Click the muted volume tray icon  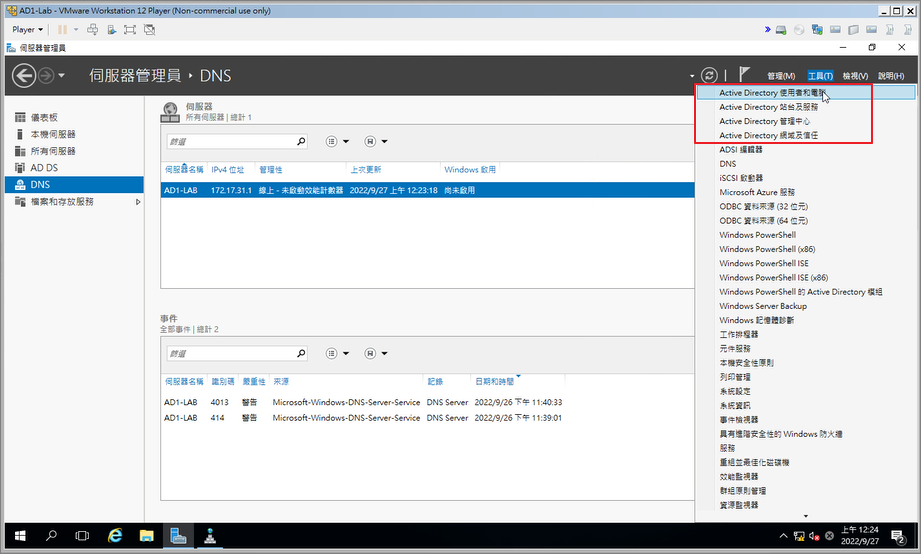814,536
